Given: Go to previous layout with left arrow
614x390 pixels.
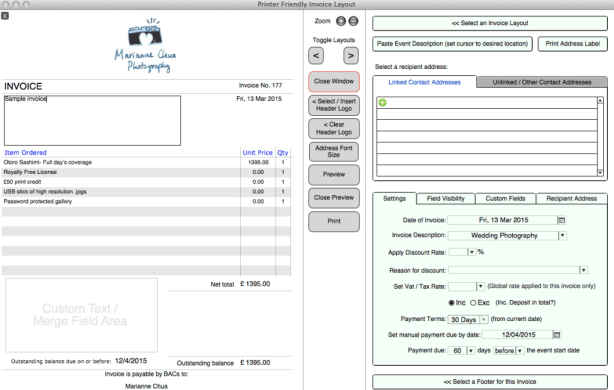Looking at the screenshot, I should (x=316, y=56).
